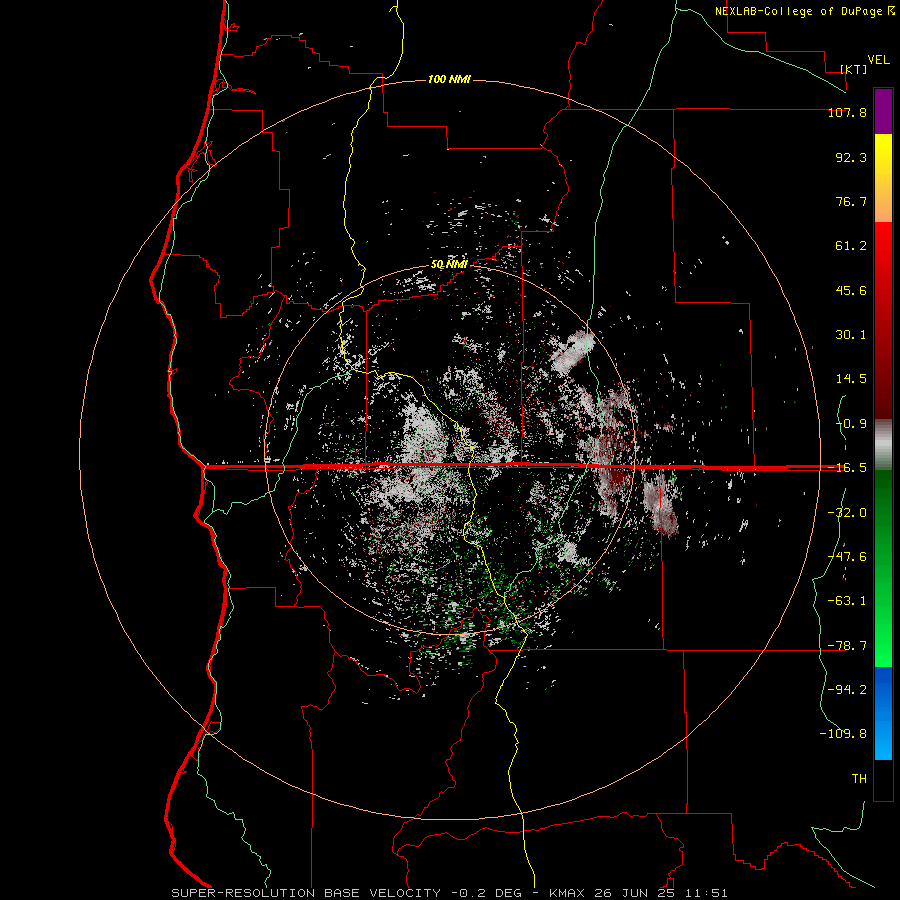Click the -109.8 velocity scale value
The height and width of the screenshot is (900, 900).
click(843, 734)
